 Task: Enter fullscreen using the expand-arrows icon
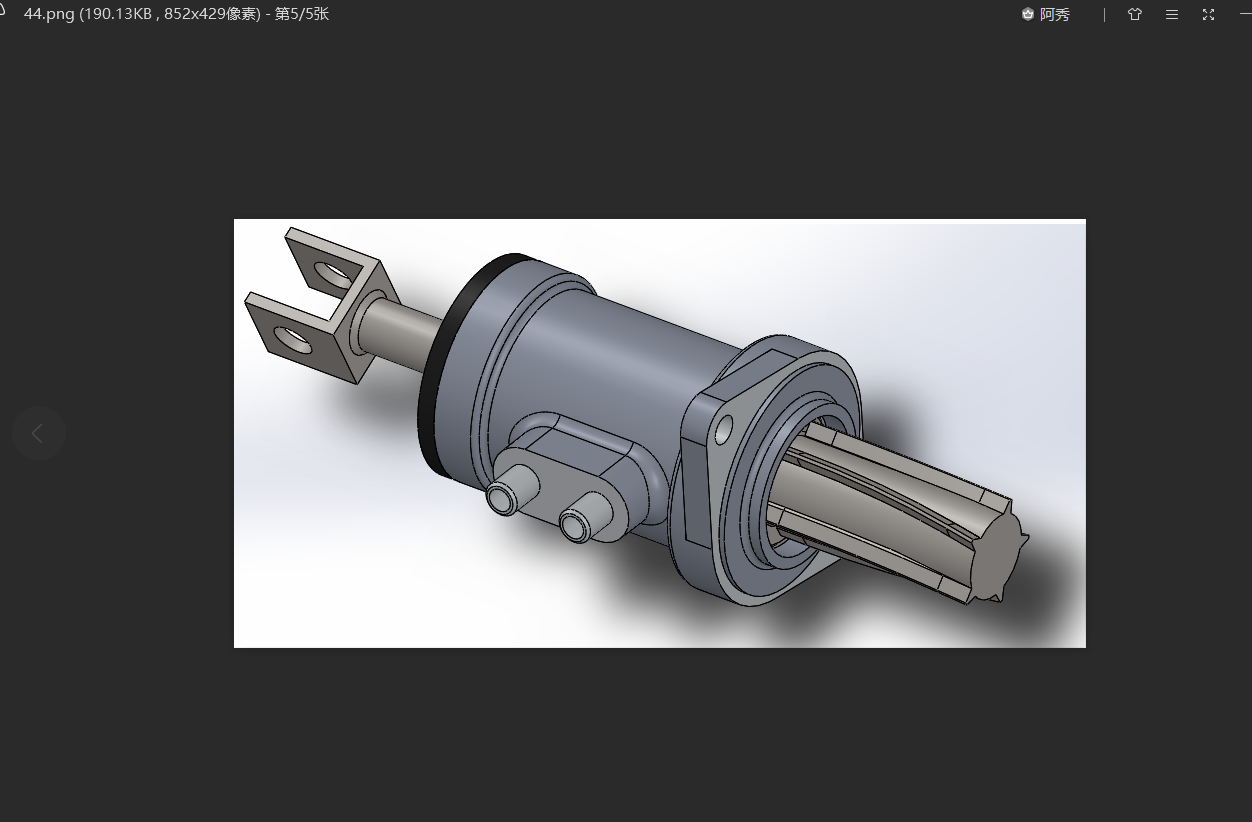coord(1208,14)
